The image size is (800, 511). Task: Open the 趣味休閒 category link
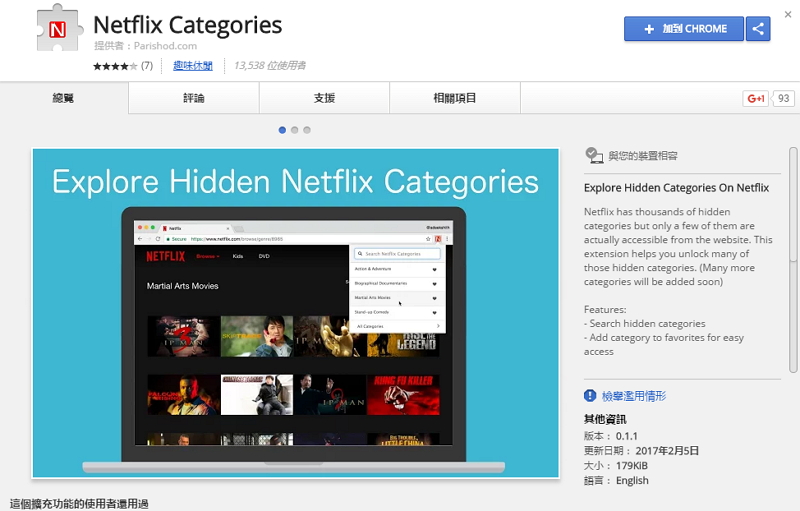click(x=191, y=66)
